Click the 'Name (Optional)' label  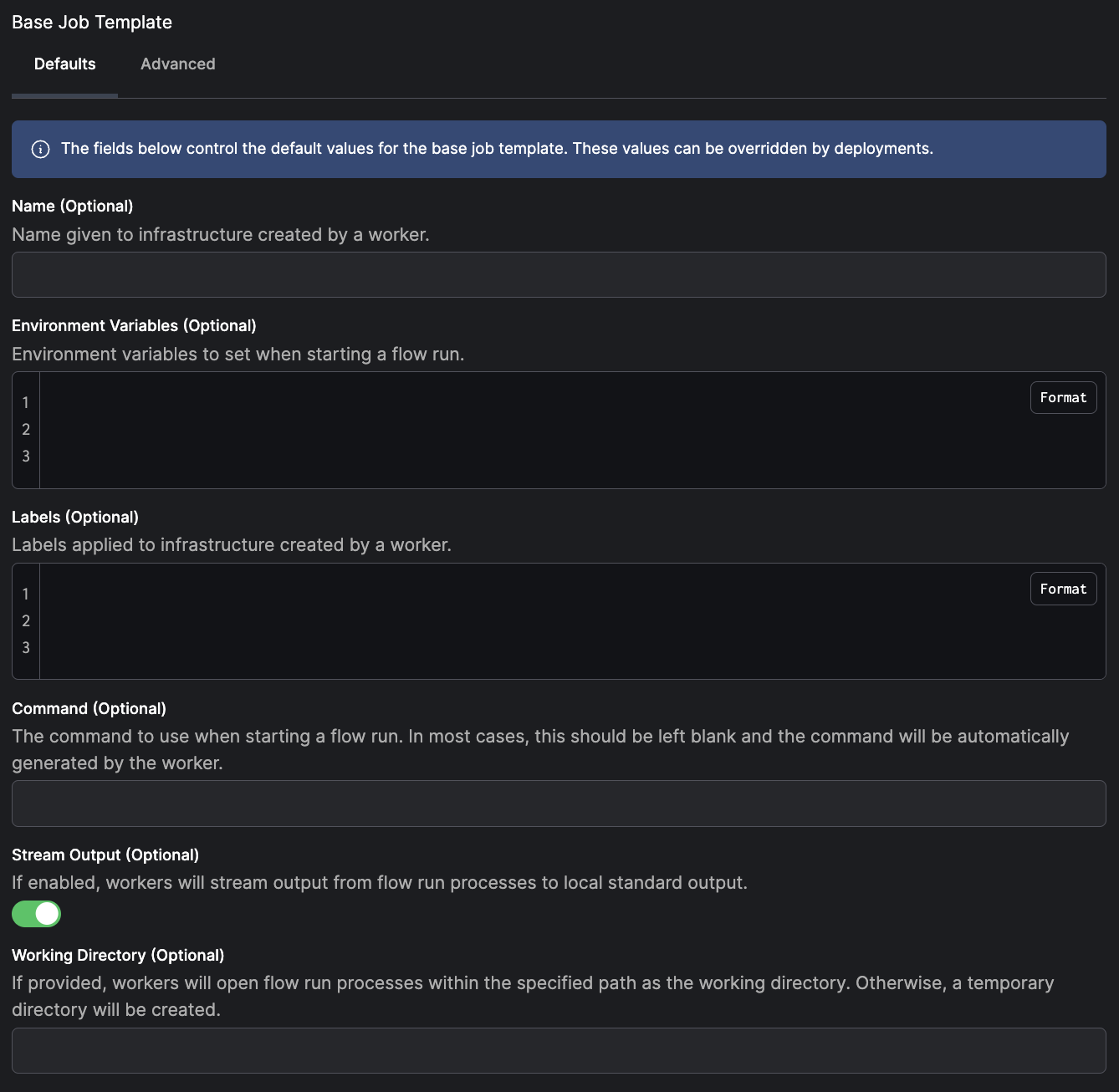73,206
